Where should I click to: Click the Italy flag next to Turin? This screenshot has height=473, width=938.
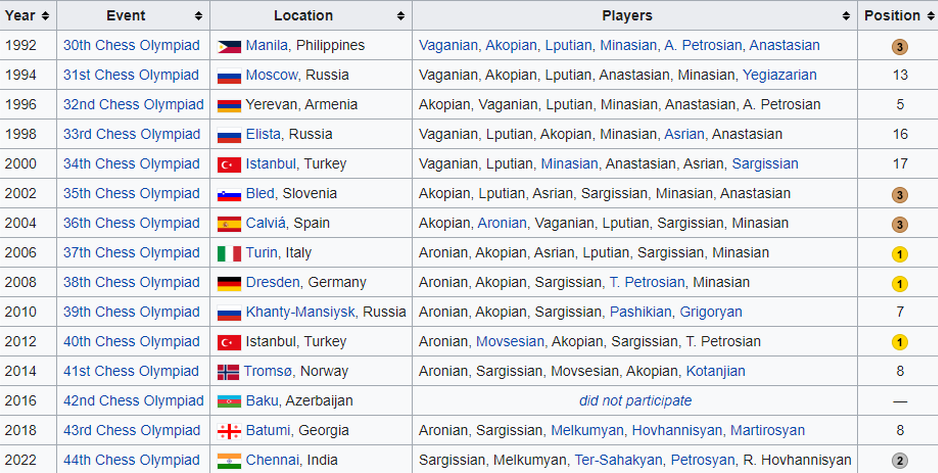coord(229,253)
